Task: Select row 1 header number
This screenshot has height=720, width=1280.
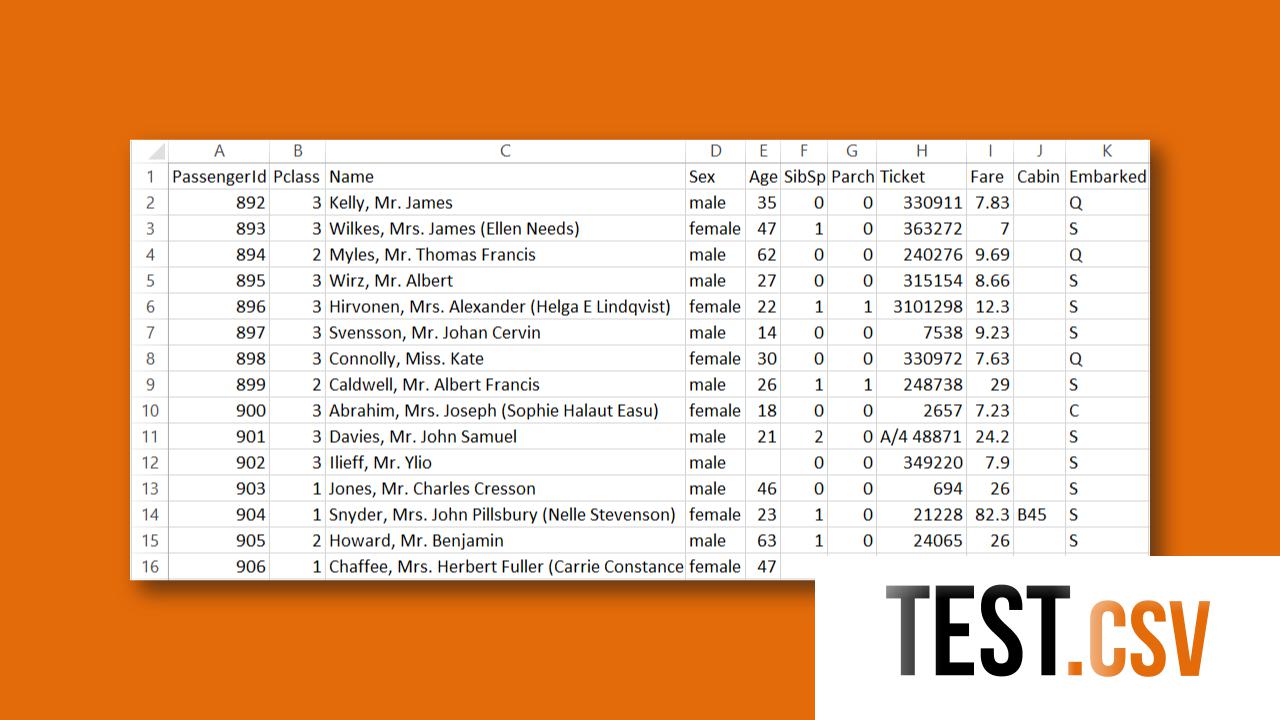Action: 149,176
